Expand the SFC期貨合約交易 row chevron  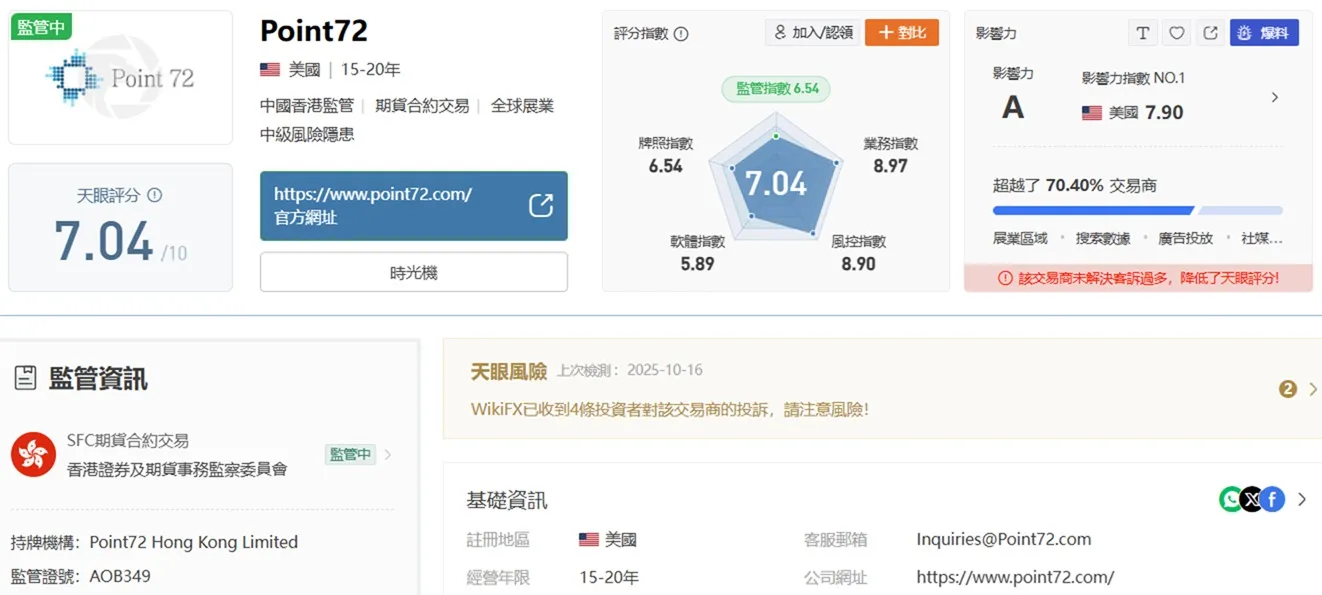(x=388, y=454)
